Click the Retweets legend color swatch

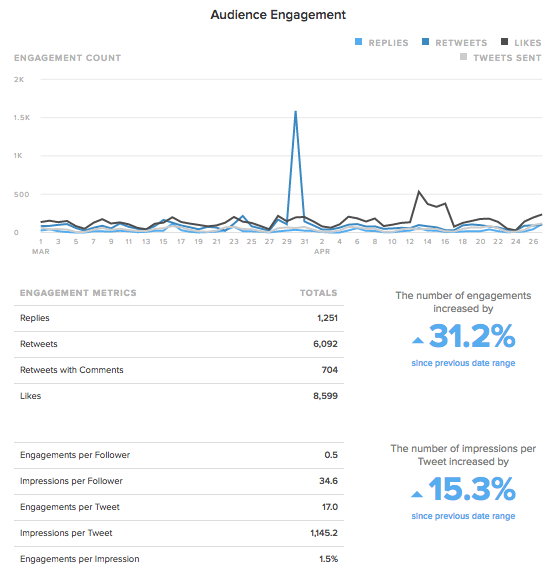(425, 42)
